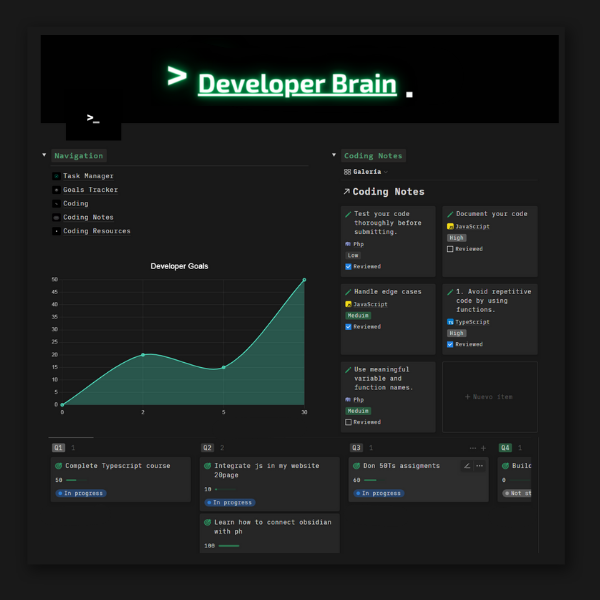Click the Galería gallery view icon

(x=347, y=172)
